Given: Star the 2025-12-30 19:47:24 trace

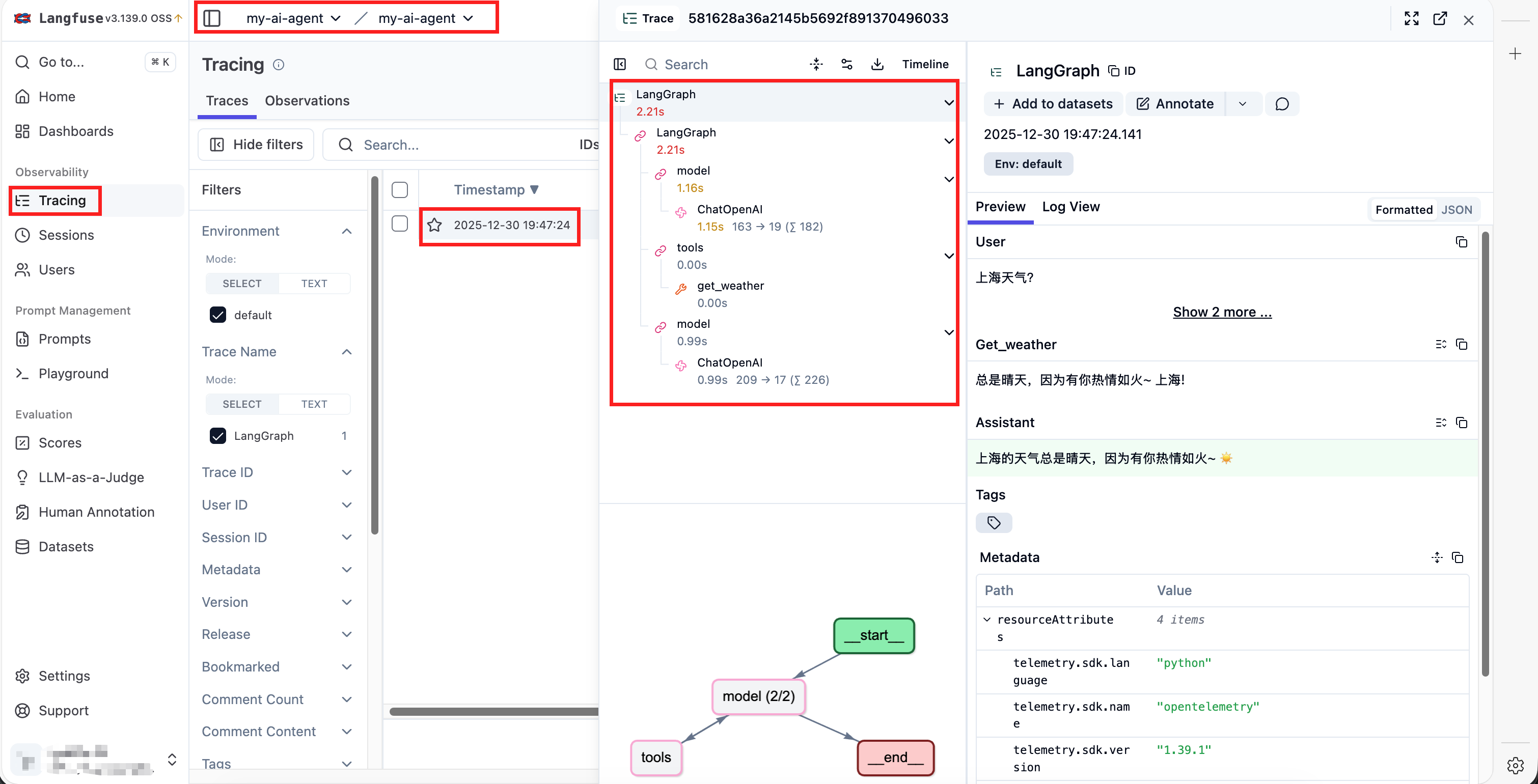Looking at the screenshot, I should click(x=434, y=225).
